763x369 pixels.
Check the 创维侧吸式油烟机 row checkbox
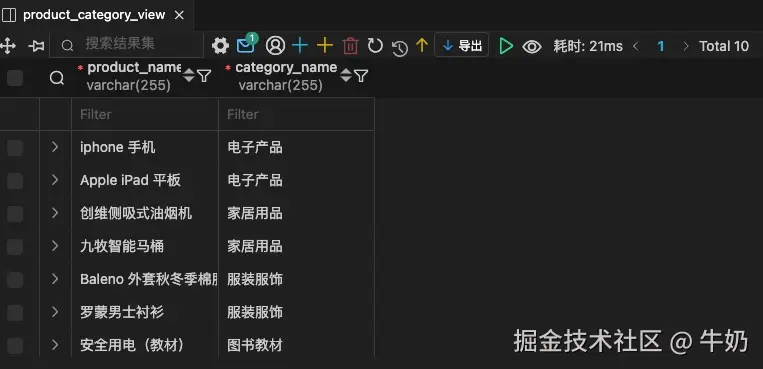pyautogui.click(x=15, y=214)
